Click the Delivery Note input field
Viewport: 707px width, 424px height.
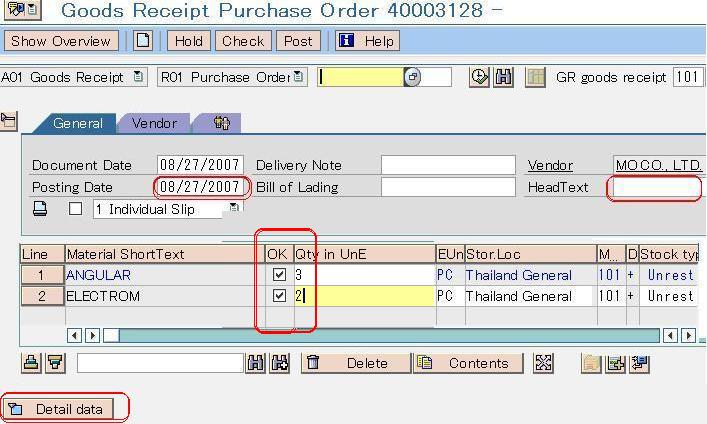(448, 165)
